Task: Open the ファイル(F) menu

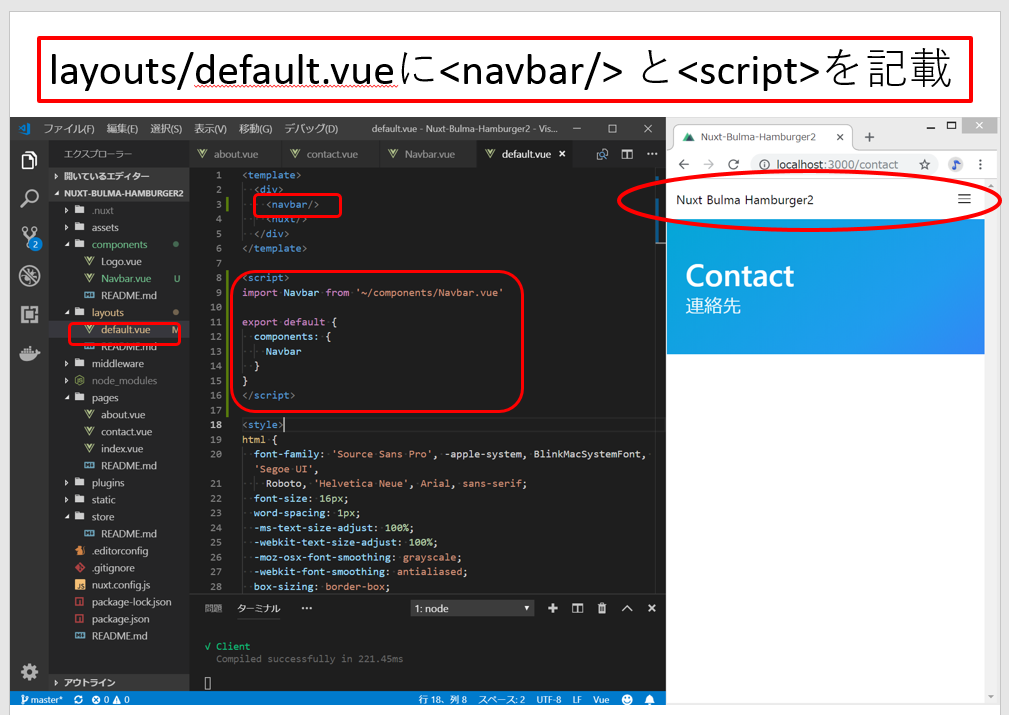Action: 68,129
